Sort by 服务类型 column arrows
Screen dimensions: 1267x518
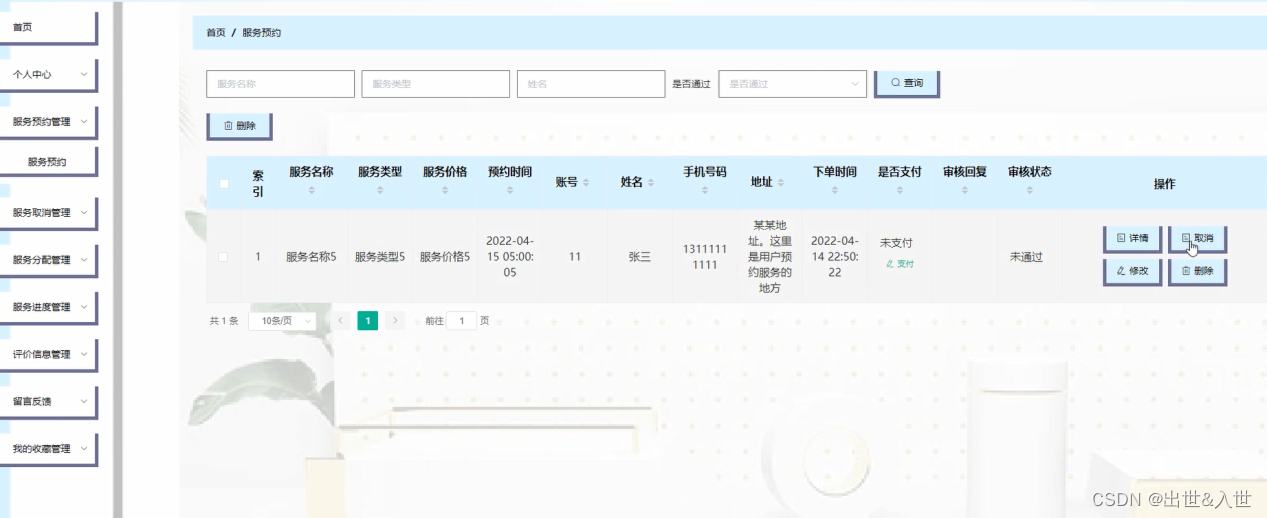click(x=380, y=189)
